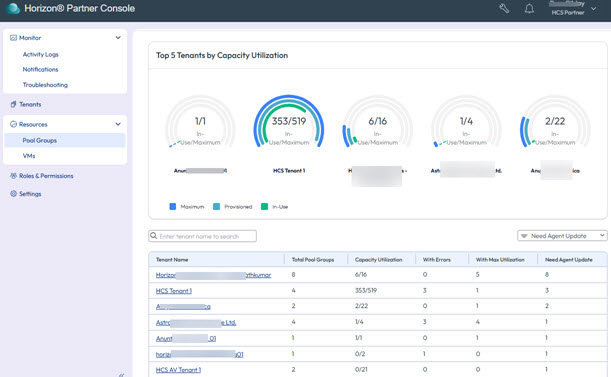
Task: Sort by With Max Utilization column
Action: pos(500,260)
